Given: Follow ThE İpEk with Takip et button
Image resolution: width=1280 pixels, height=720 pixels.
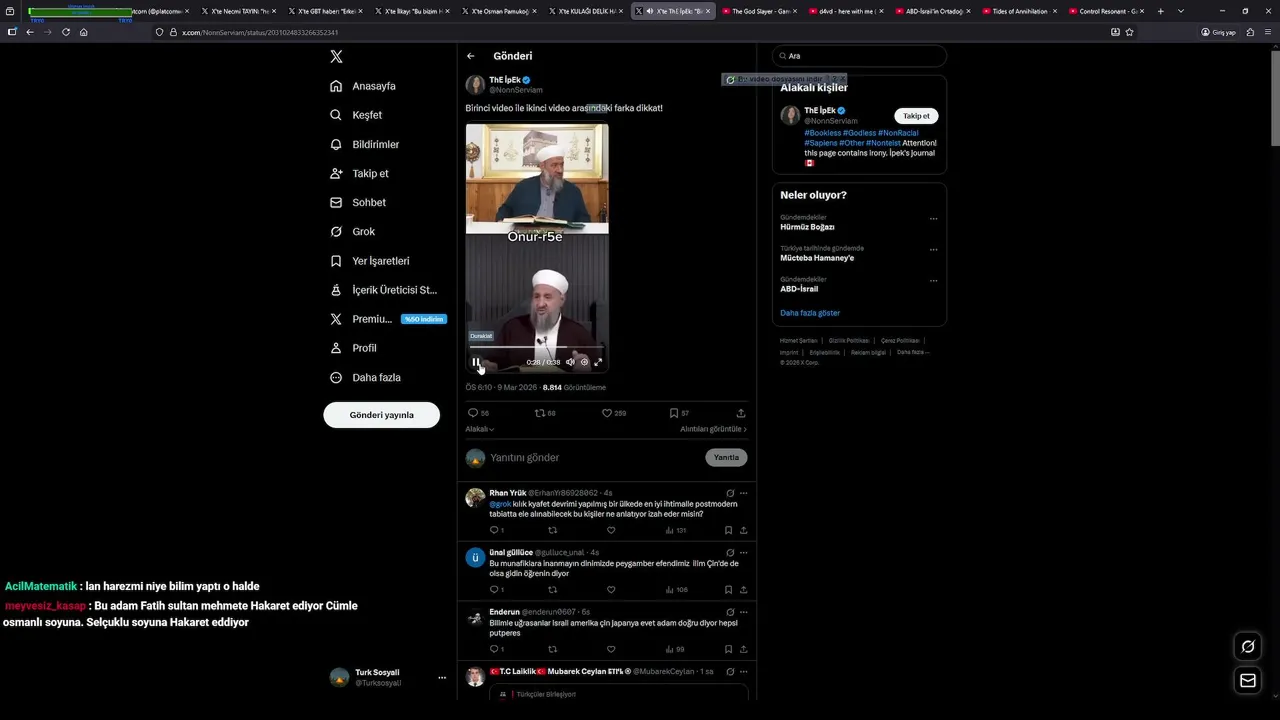Looking at the screenshot, I should click(916, 116).
